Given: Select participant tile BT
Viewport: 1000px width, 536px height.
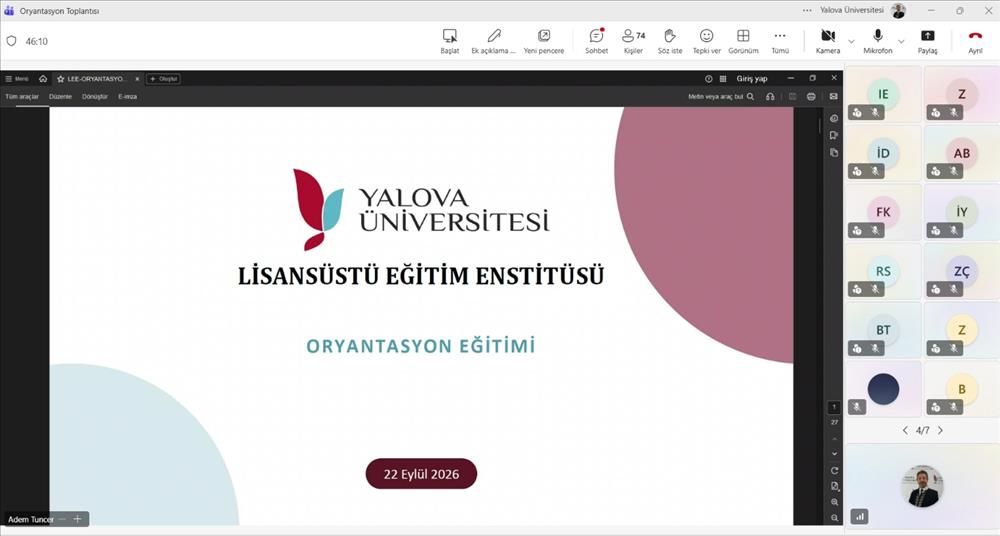Looking at the screenshot, I should pos(883,330).
